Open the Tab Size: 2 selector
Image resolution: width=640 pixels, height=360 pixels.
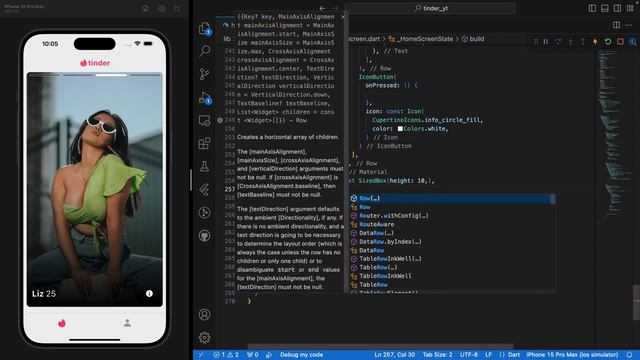(437, 355)
